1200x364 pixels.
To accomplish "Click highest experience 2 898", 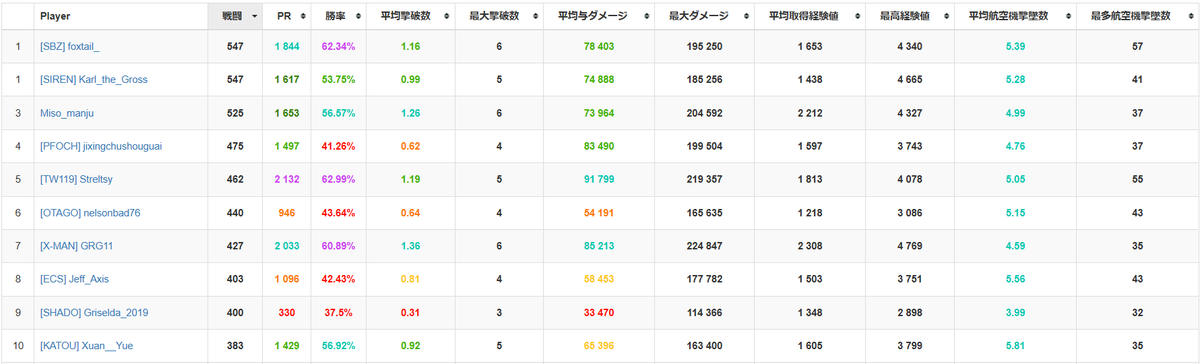I will click(x=908, y=313).
